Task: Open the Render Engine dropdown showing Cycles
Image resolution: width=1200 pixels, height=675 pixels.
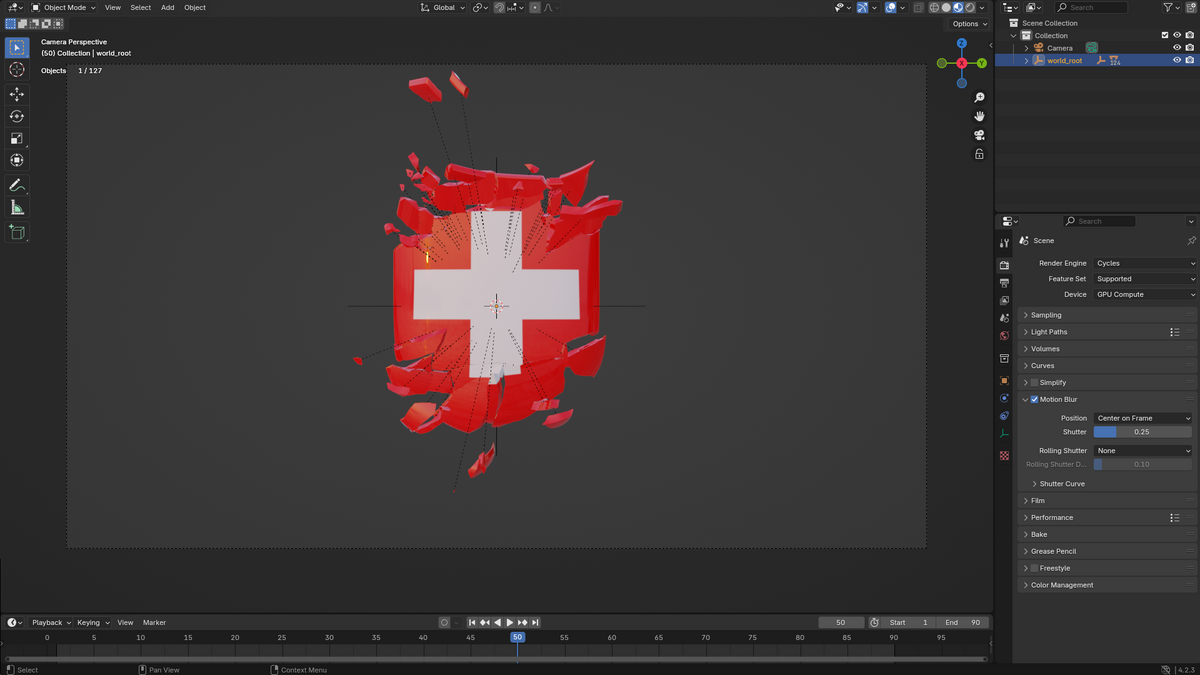Action: tap(1144, 263)
